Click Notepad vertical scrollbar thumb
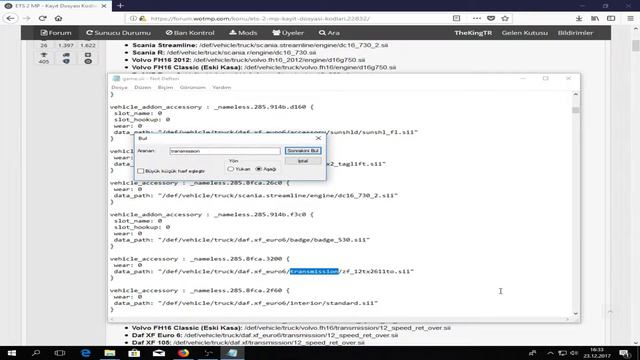Viewport: 640px width, 360px height. tap(576, 110)
